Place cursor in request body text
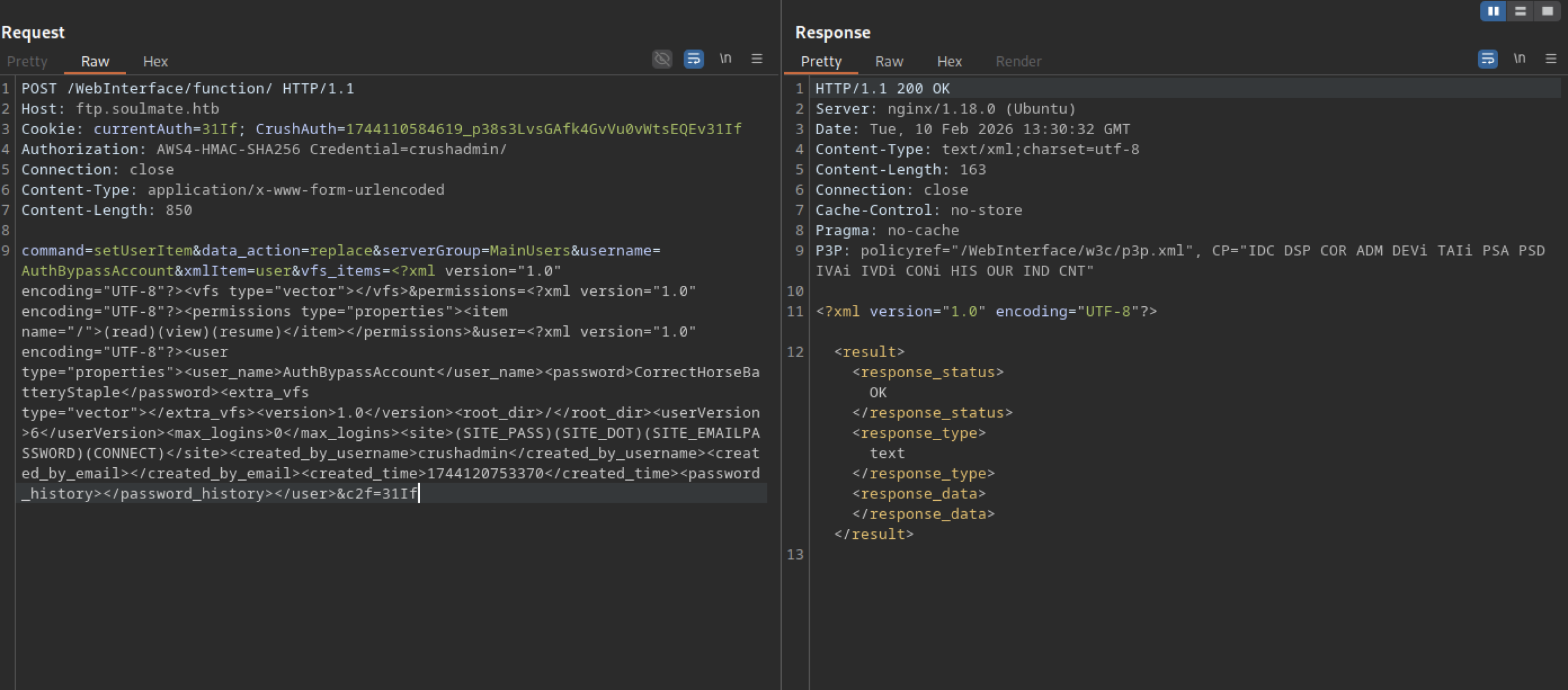This screenshot has height=690, width=1568. (367, 372)
